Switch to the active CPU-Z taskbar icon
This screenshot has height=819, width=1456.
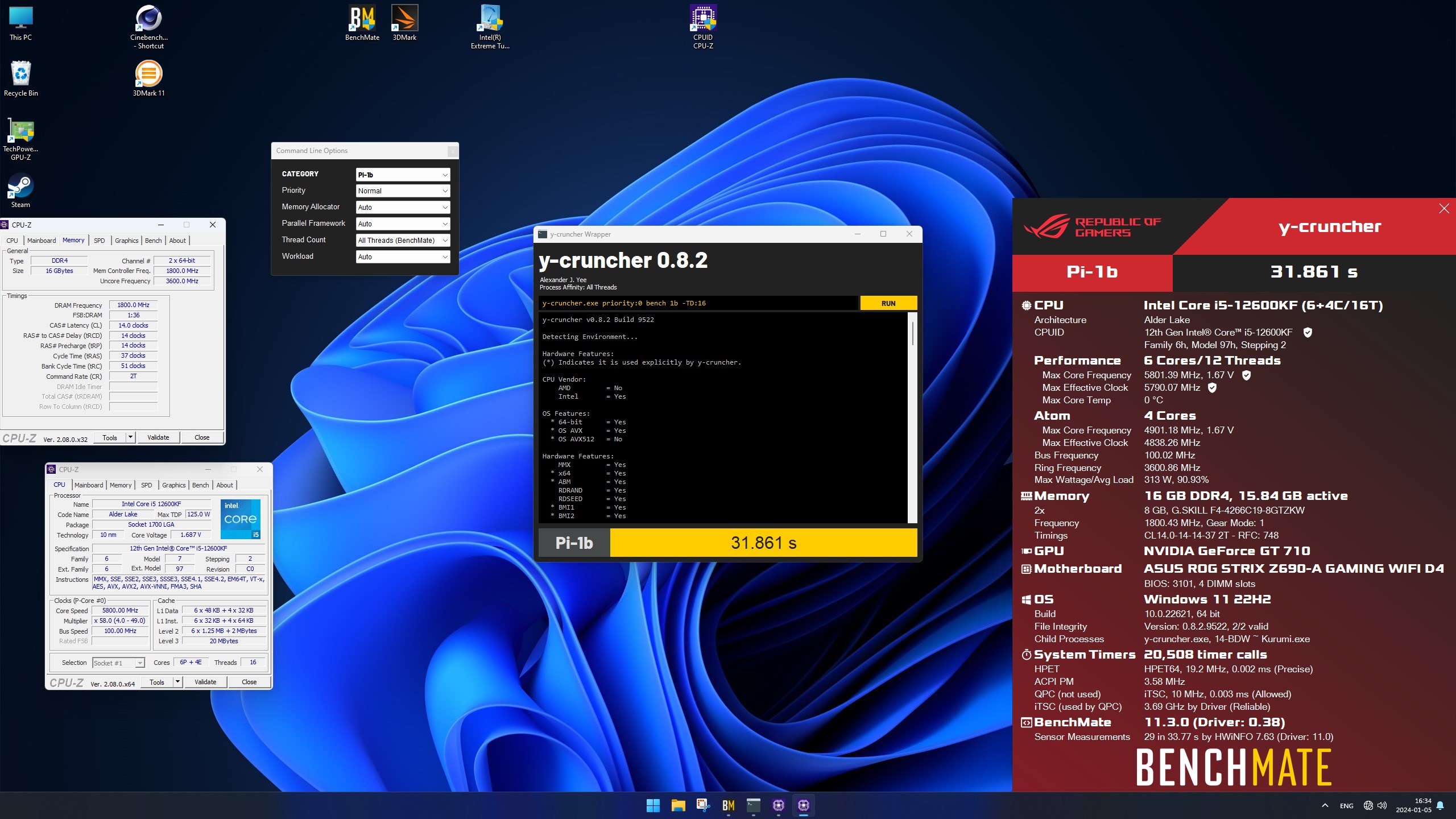pyautogui.click(x=804, y=805)
